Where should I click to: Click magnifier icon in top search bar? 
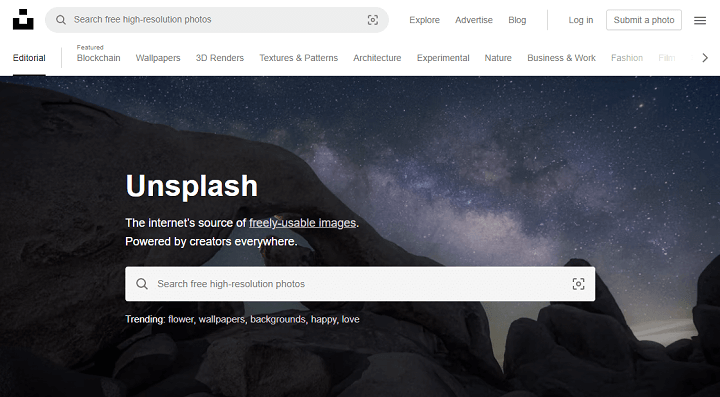pyautogui.click(x=61, y=20)
